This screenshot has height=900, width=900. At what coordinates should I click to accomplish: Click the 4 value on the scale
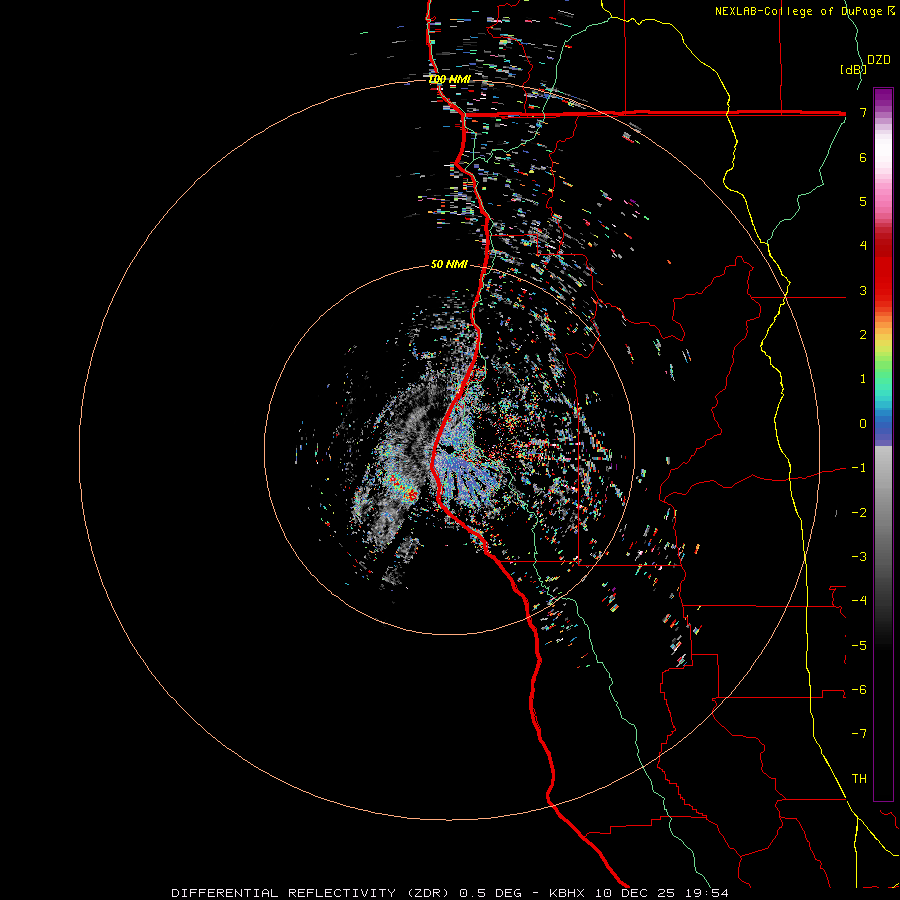point(863,246)
